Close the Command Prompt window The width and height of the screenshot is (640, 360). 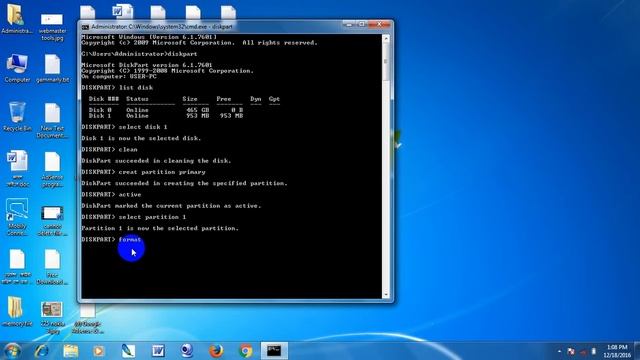tap(379, 25)
